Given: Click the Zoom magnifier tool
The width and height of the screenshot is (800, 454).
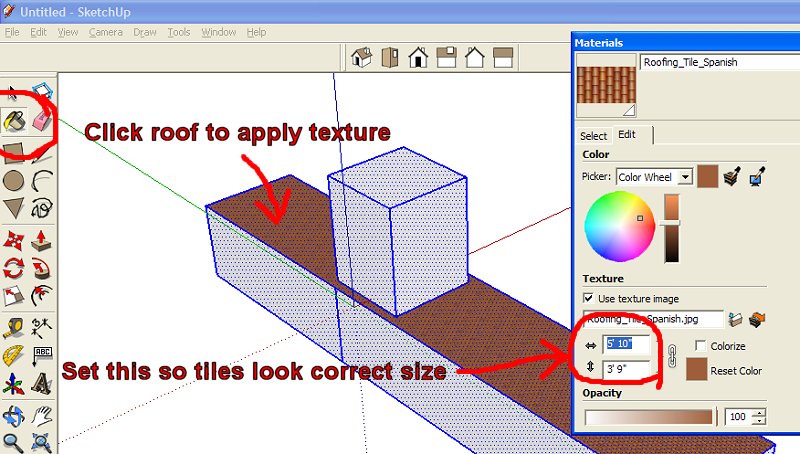Looking at the screenshot, I should (13, 442).
